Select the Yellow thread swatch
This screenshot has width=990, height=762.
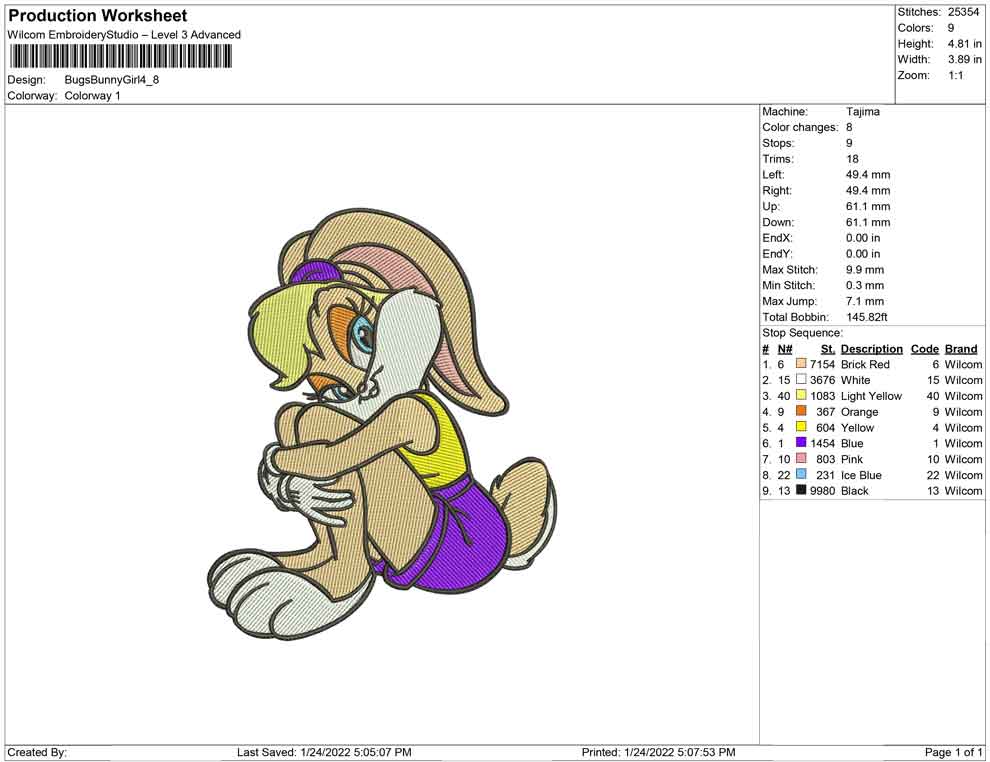coord(801,427)
